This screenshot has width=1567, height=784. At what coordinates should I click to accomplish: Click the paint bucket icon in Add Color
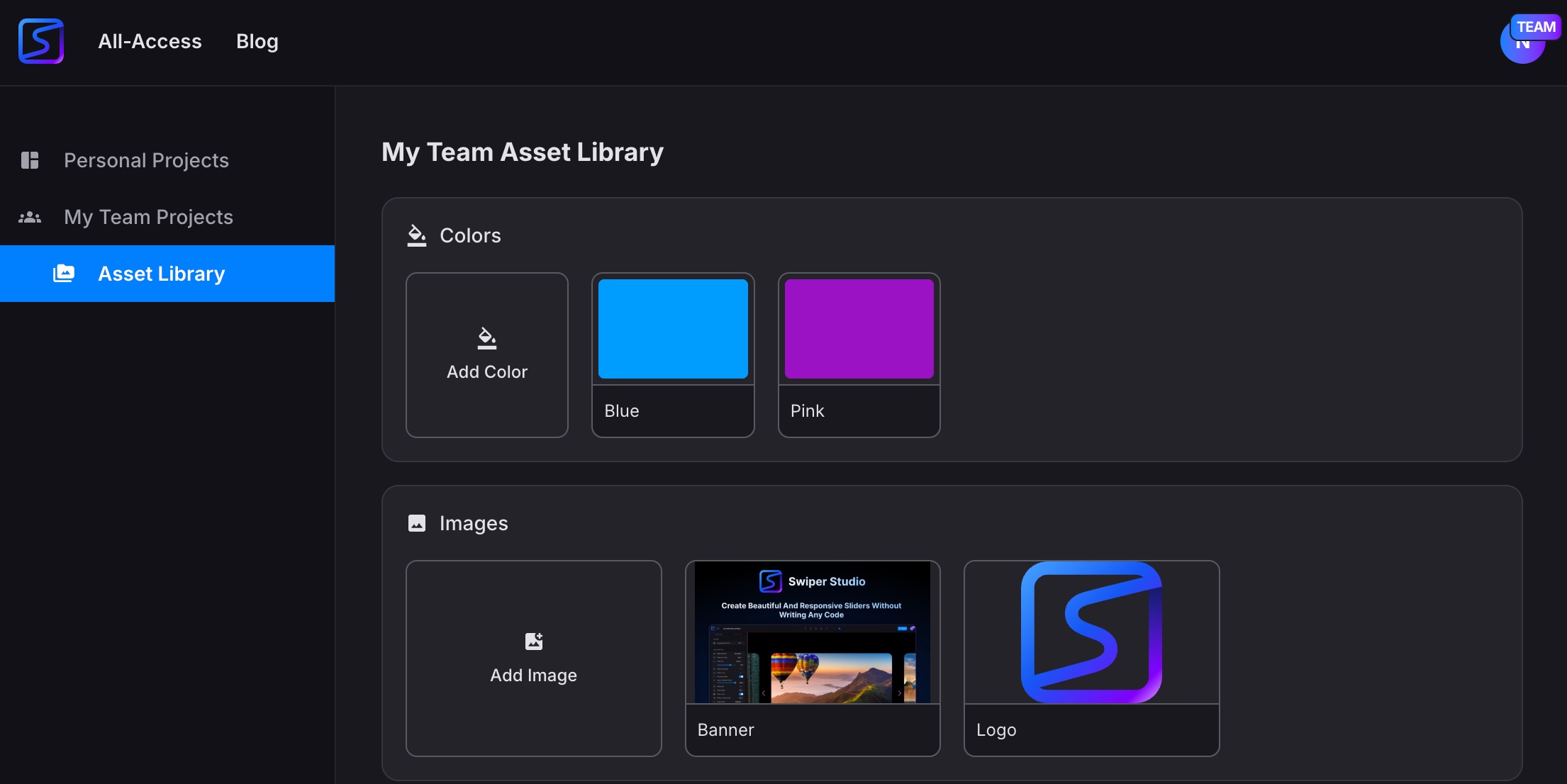click(x=487, y=338)
